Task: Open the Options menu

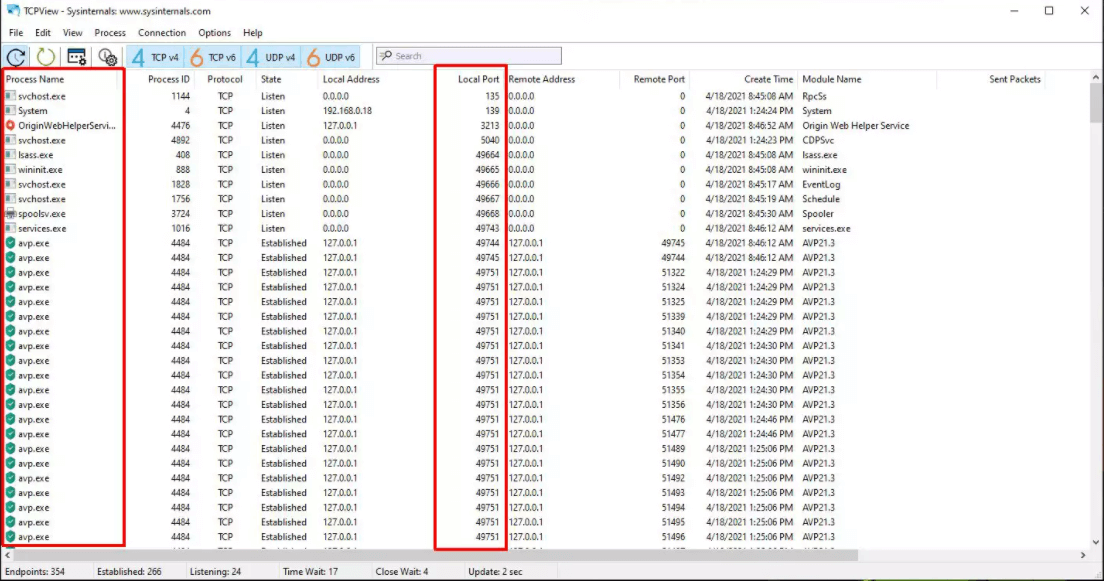Action: point(214,32)
